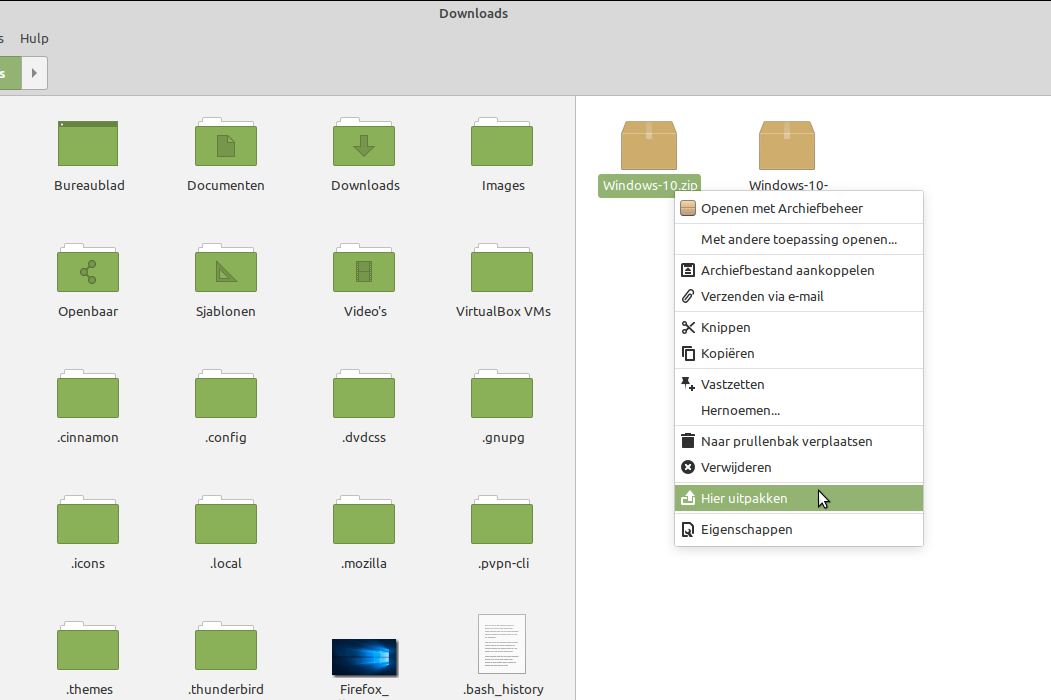This screenshot has width=1051, height=700.
Task: Open the Video's folder
Action: (364, 270)
